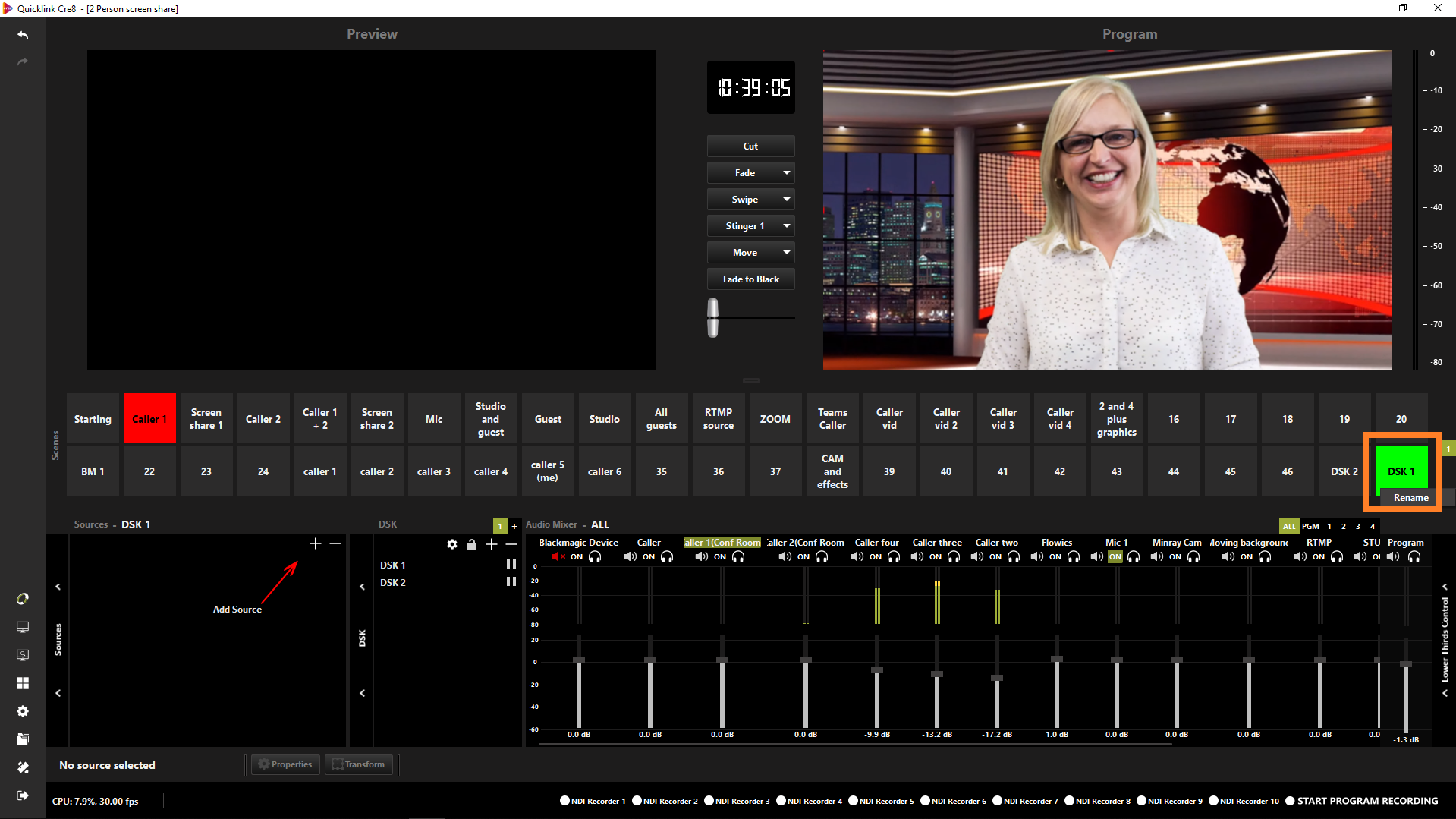Open the Swipe transition dropdown arrow
This screenshot has width=1456, height=819.
coord(787,200)
